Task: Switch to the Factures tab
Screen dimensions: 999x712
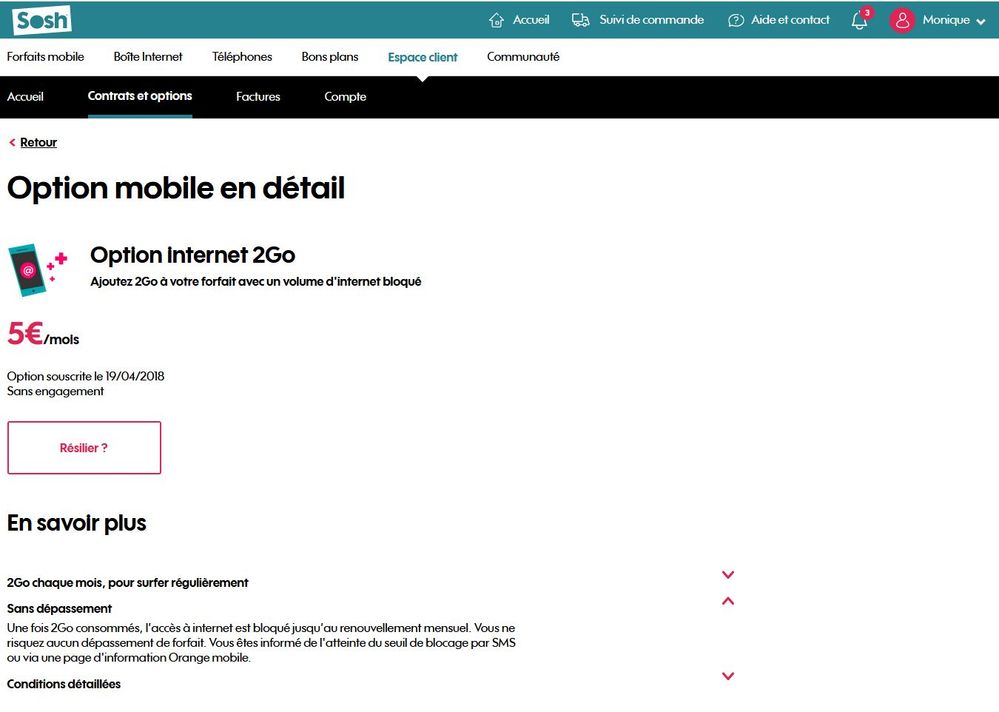Action: (x=258, y=97)
